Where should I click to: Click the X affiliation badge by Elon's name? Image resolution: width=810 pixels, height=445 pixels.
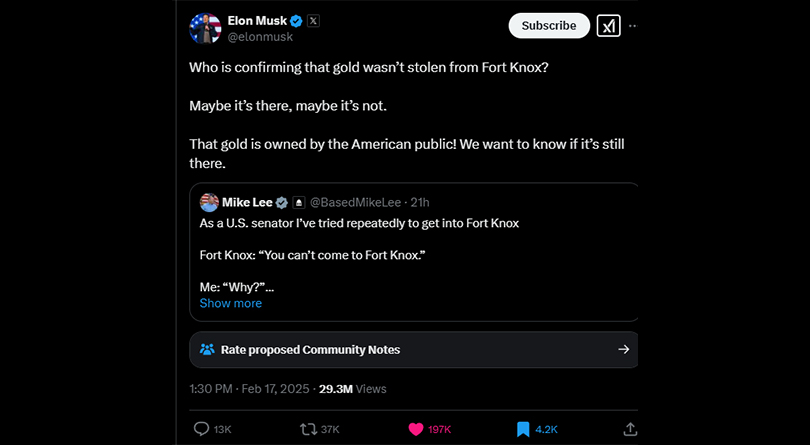click(313, 20)
